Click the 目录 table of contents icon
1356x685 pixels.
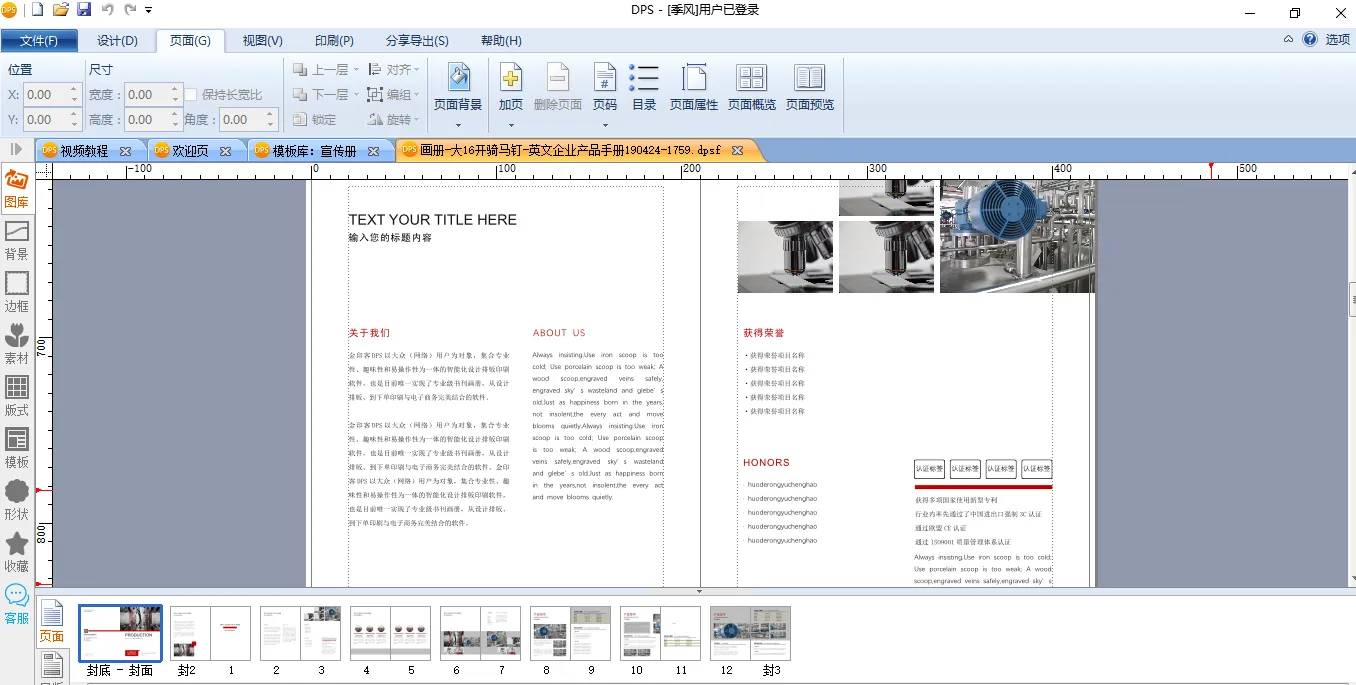(644, 87)
